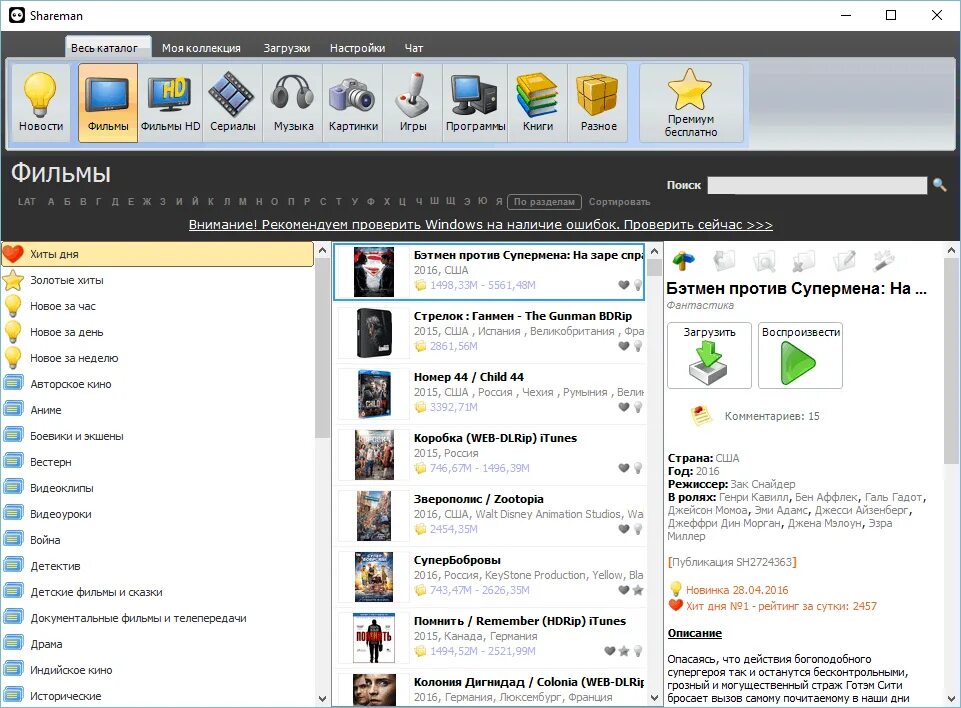Image resolution: width=961 pixels, height=708 pixels.
Task: Open the Windows error check warning link
Action: [x=480, y=224]
